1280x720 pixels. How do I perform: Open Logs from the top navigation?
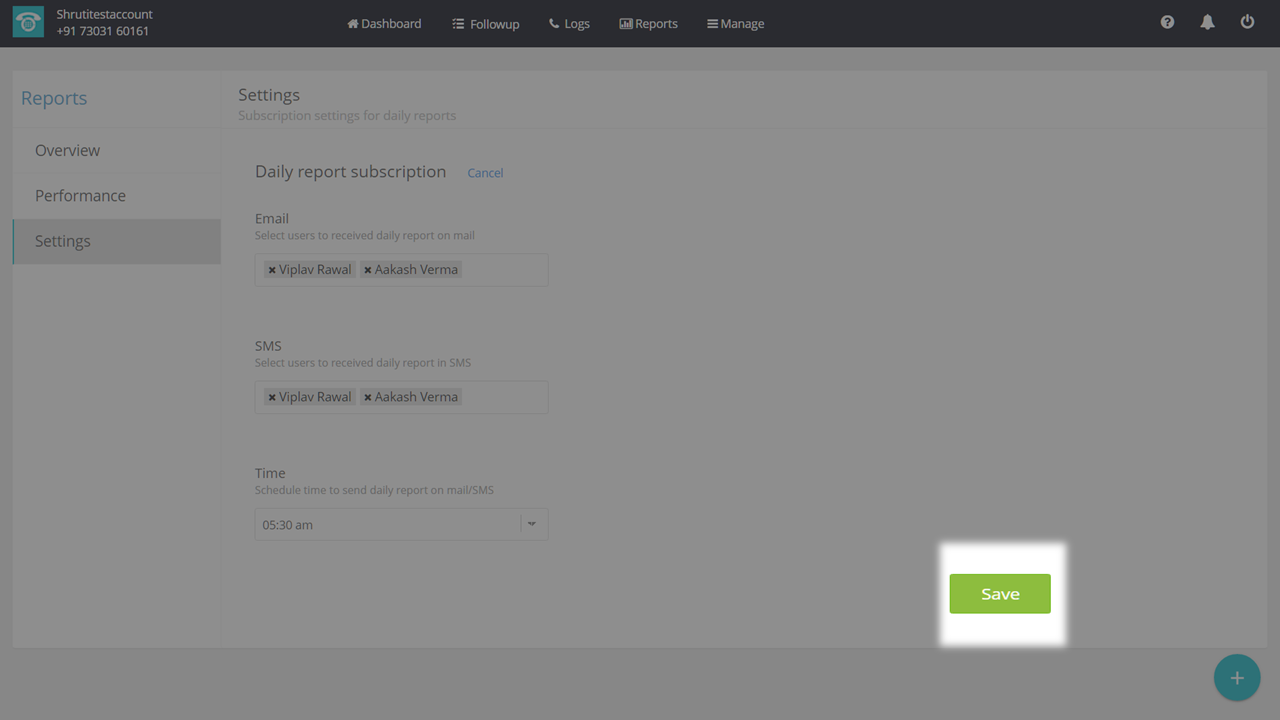click(x=569, y=23)
